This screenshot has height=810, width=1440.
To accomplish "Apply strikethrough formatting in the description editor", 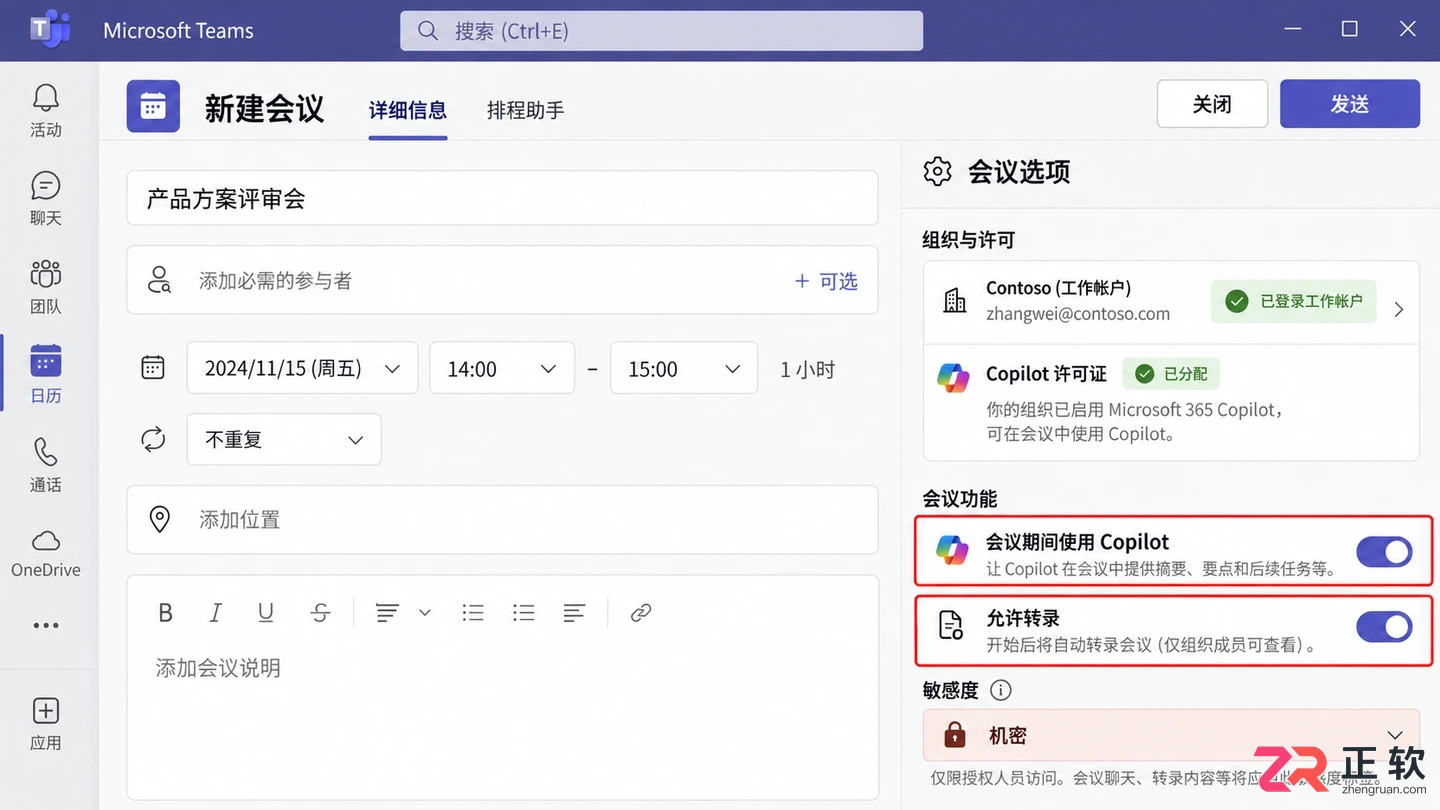I will coord(320,613).
